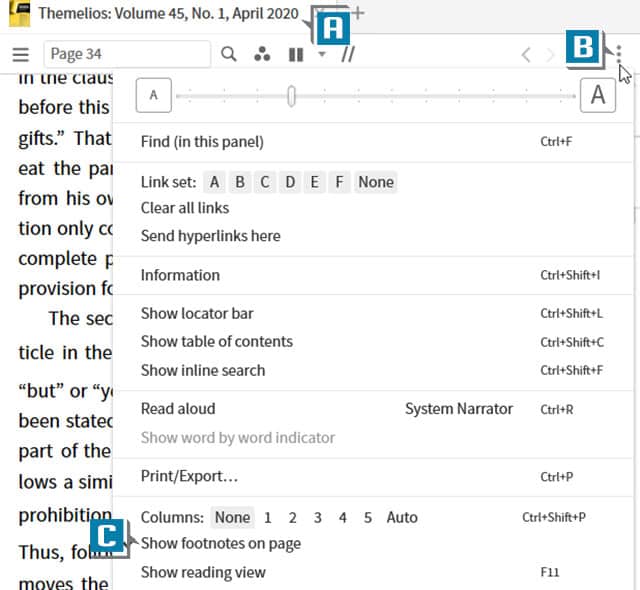
Task: Choose 2 columns layout
Action: [292, 517]
